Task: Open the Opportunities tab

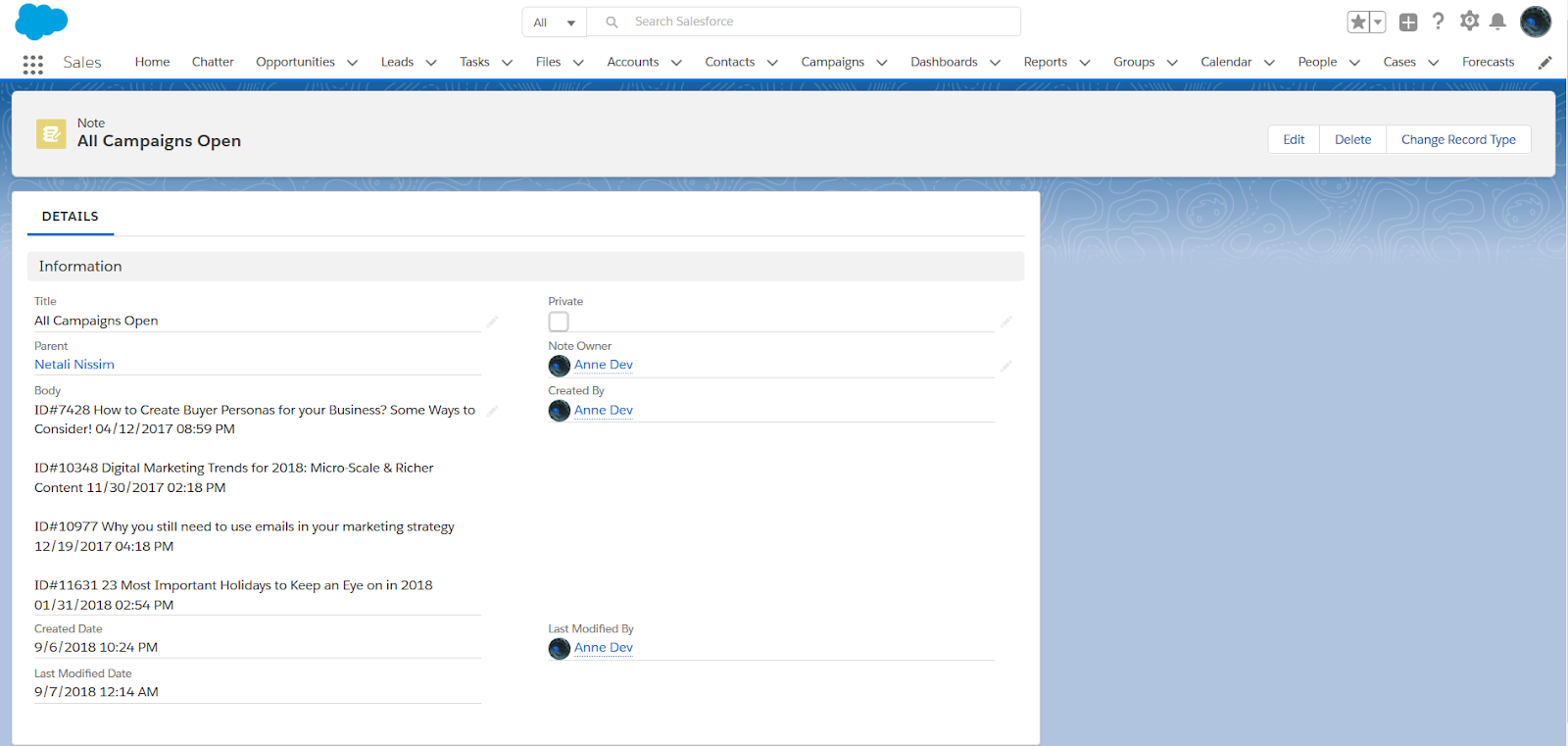Action: coord(295,62)
